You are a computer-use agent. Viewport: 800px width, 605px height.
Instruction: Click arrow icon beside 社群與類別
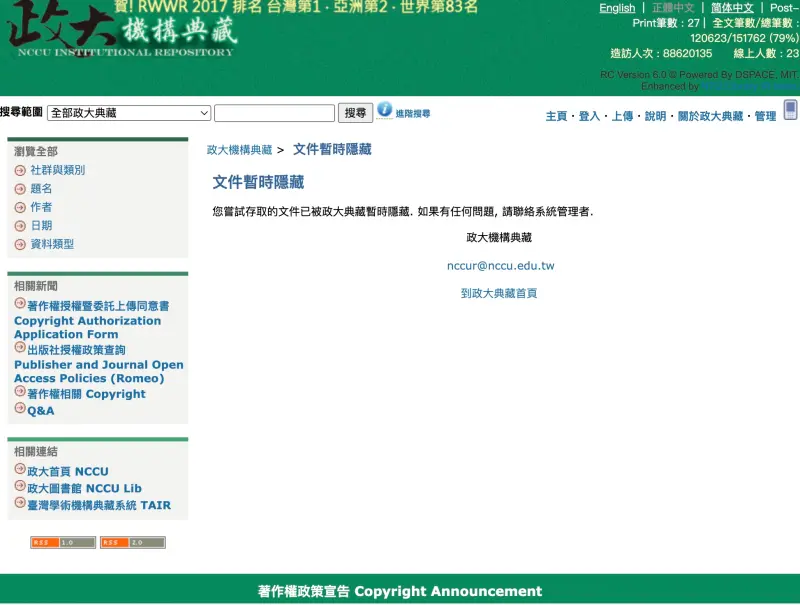point(20,171)
